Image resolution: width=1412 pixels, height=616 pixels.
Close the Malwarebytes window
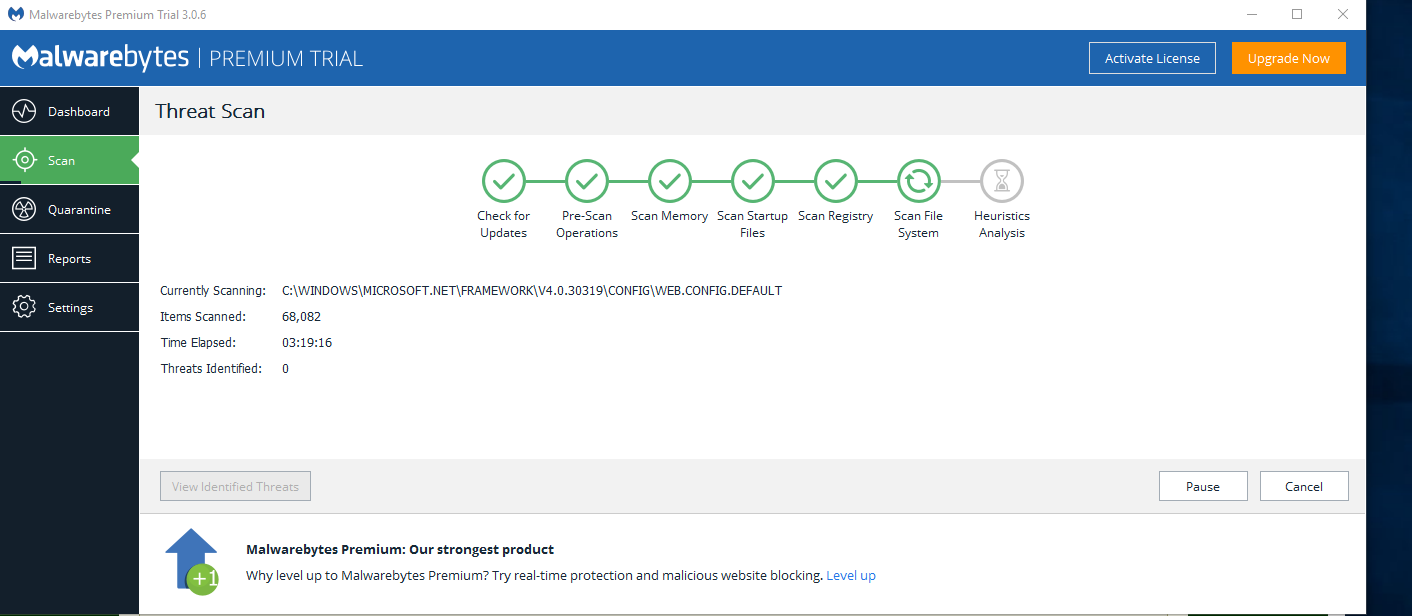pyautogui.click(x=1343, y=14)
